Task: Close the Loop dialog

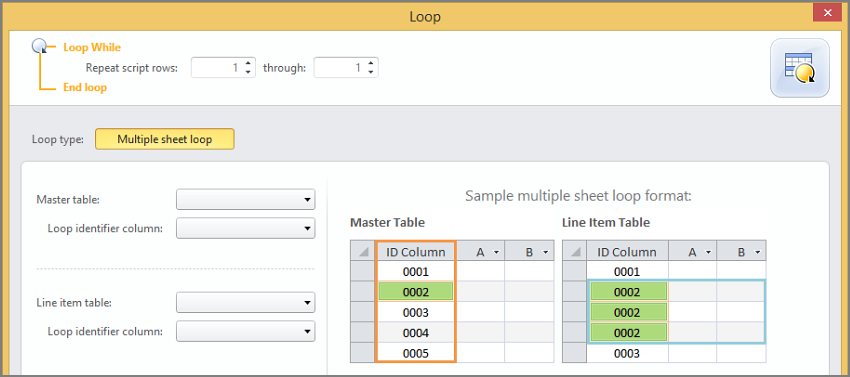Action: 828,13
